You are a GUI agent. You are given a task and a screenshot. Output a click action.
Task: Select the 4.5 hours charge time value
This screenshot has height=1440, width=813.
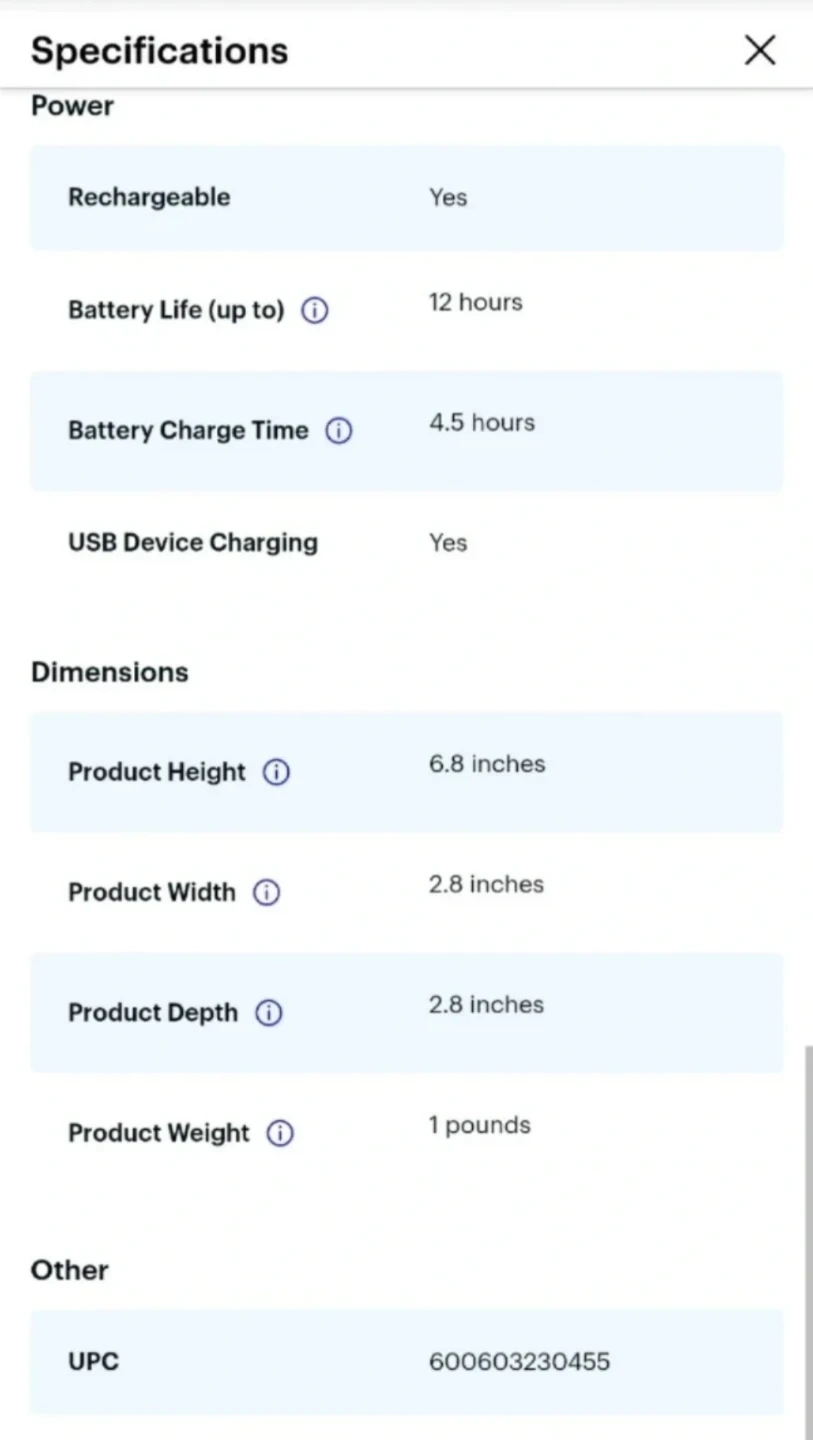pyautogui.click(x=482, y=422)
